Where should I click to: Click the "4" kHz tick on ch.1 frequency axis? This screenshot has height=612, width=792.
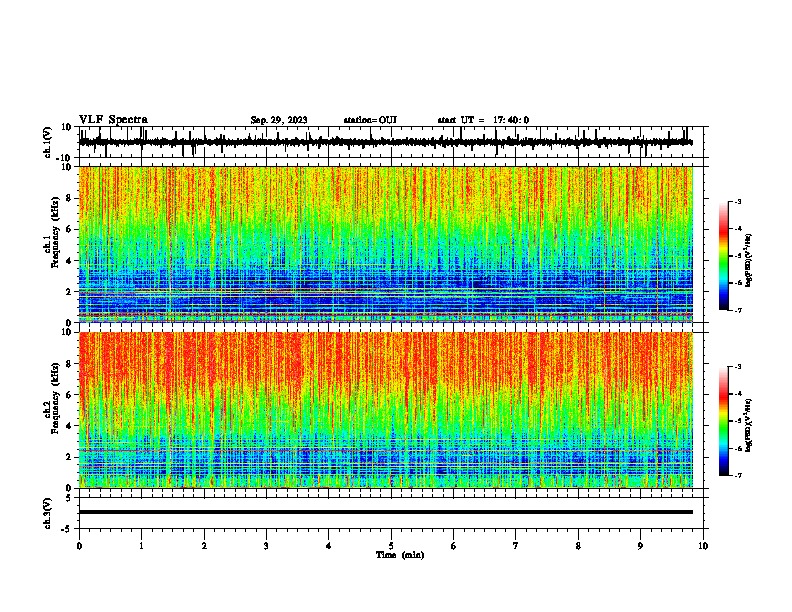(x=69, y=261)
